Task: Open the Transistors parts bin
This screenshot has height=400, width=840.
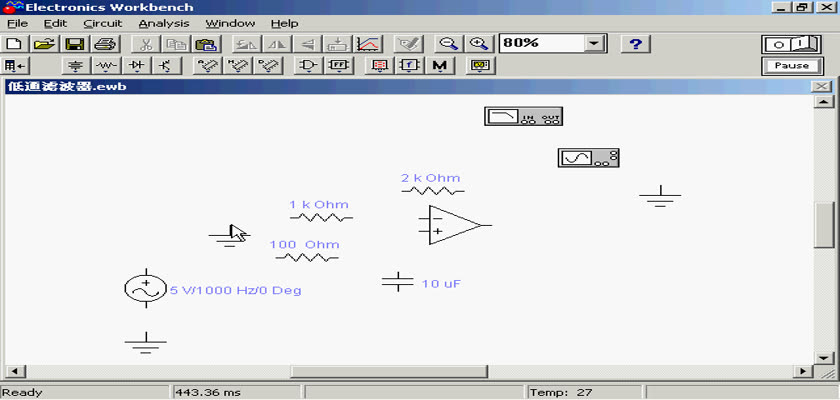Action: click(167, 66)
